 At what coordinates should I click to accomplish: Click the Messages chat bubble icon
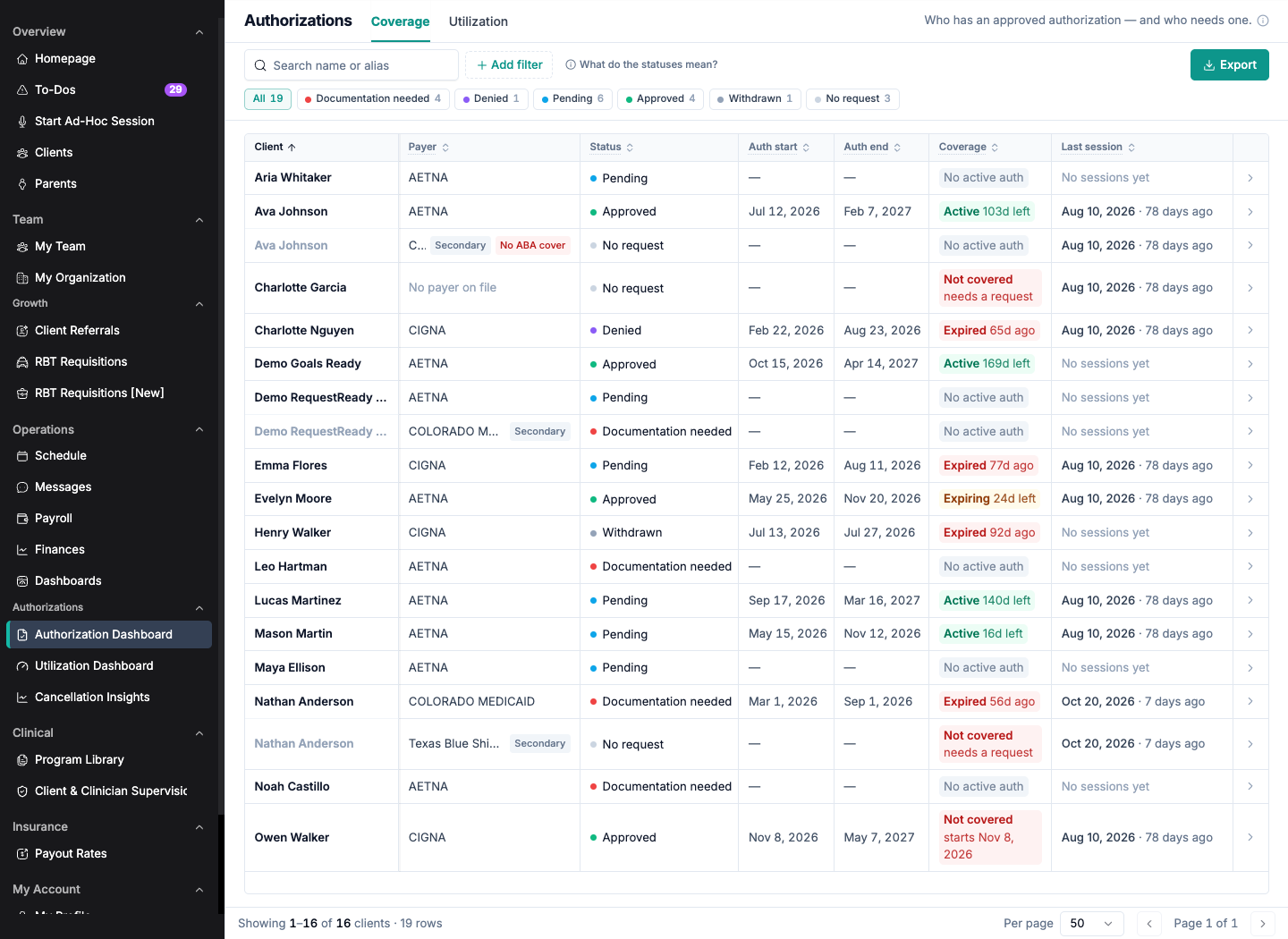(x=22, y=487)
